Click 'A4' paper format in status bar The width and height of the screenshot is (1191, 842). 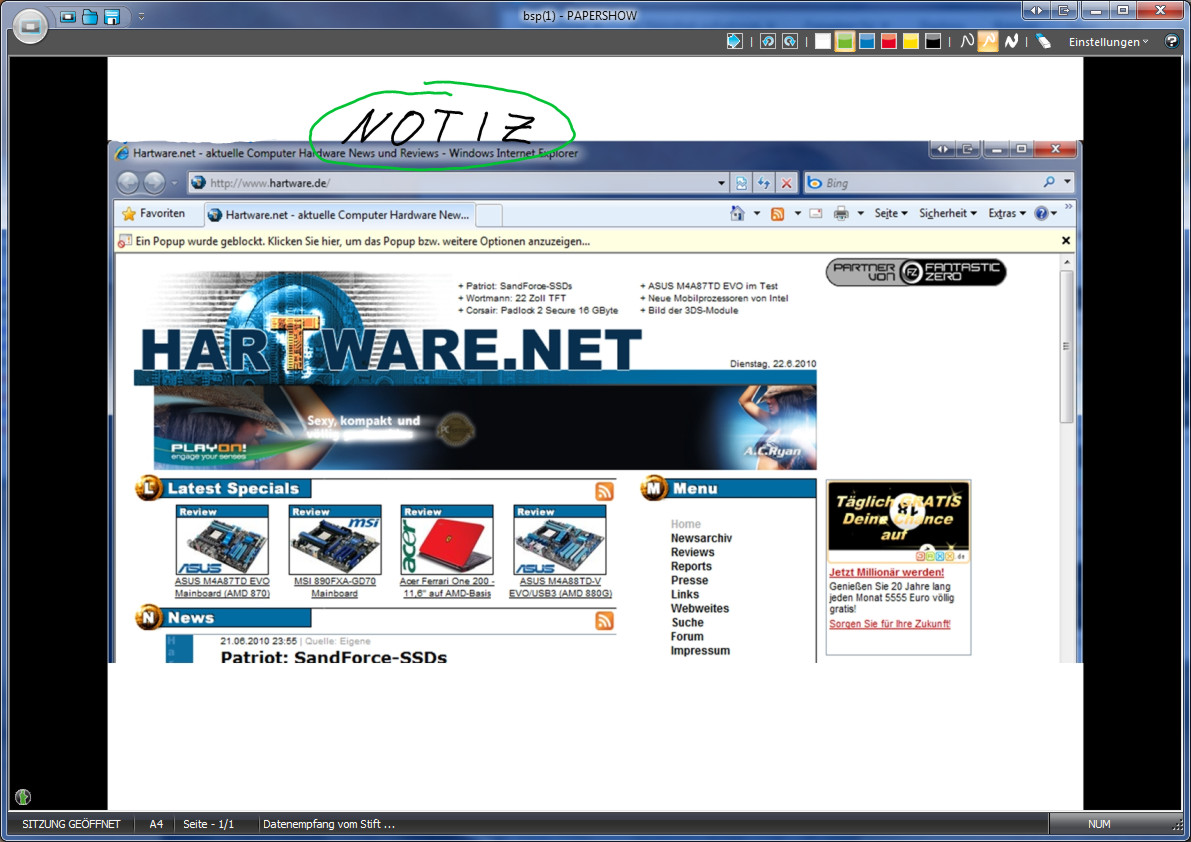tap(156, 824)
